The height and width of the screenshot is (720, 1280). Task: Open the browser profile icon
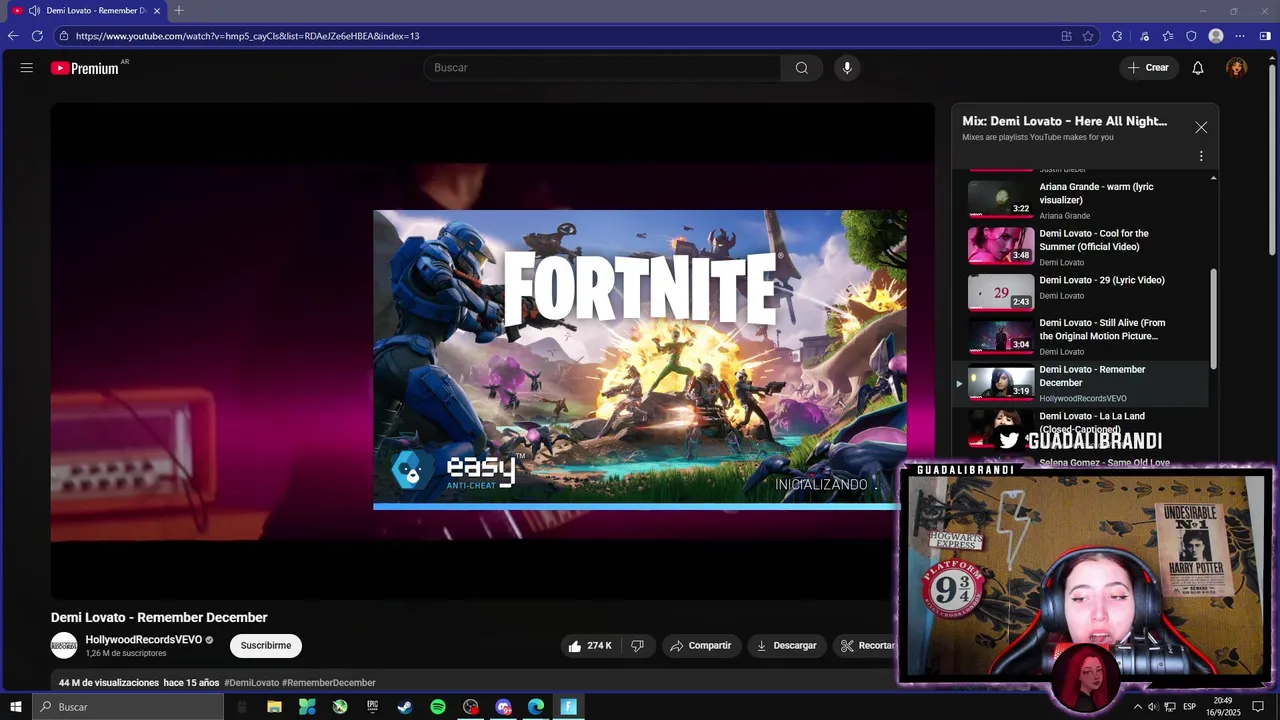[1216, 36]
